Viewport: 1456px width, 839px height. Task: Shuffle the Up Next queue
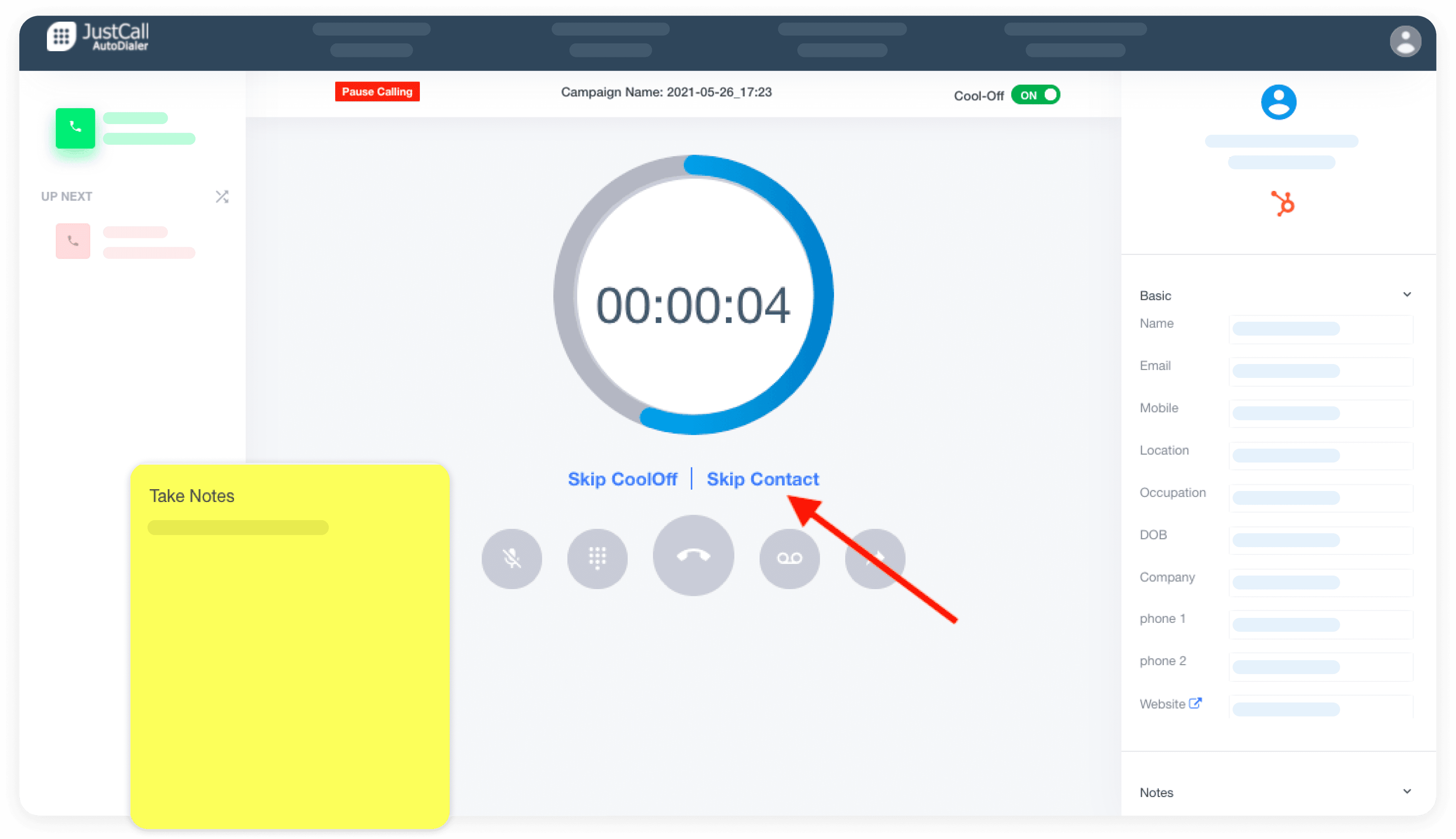[x=222, y=197]
